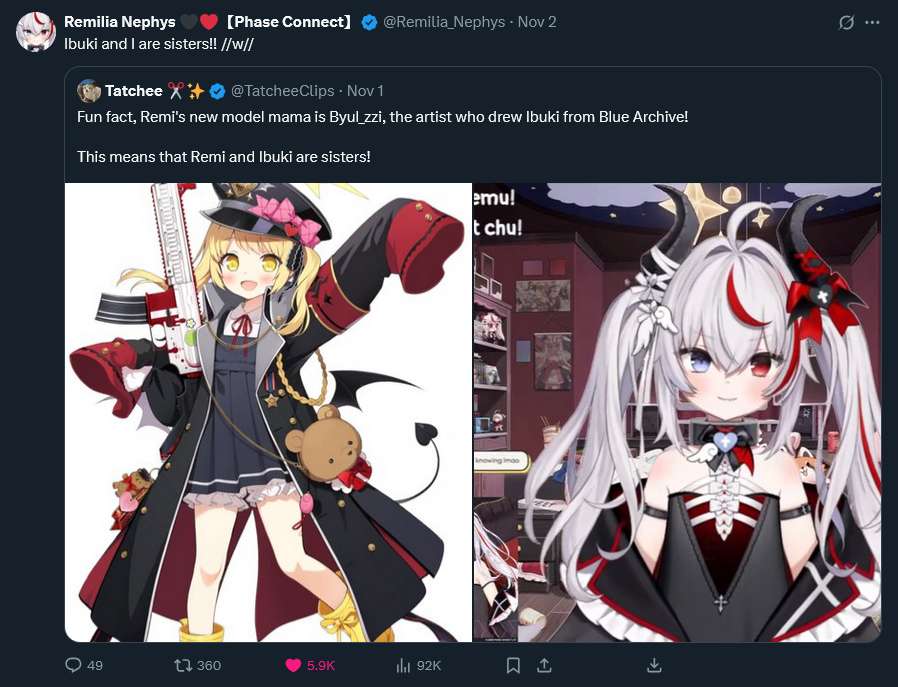Click Tatchee's blue verified checkmark

coord(217,91)
